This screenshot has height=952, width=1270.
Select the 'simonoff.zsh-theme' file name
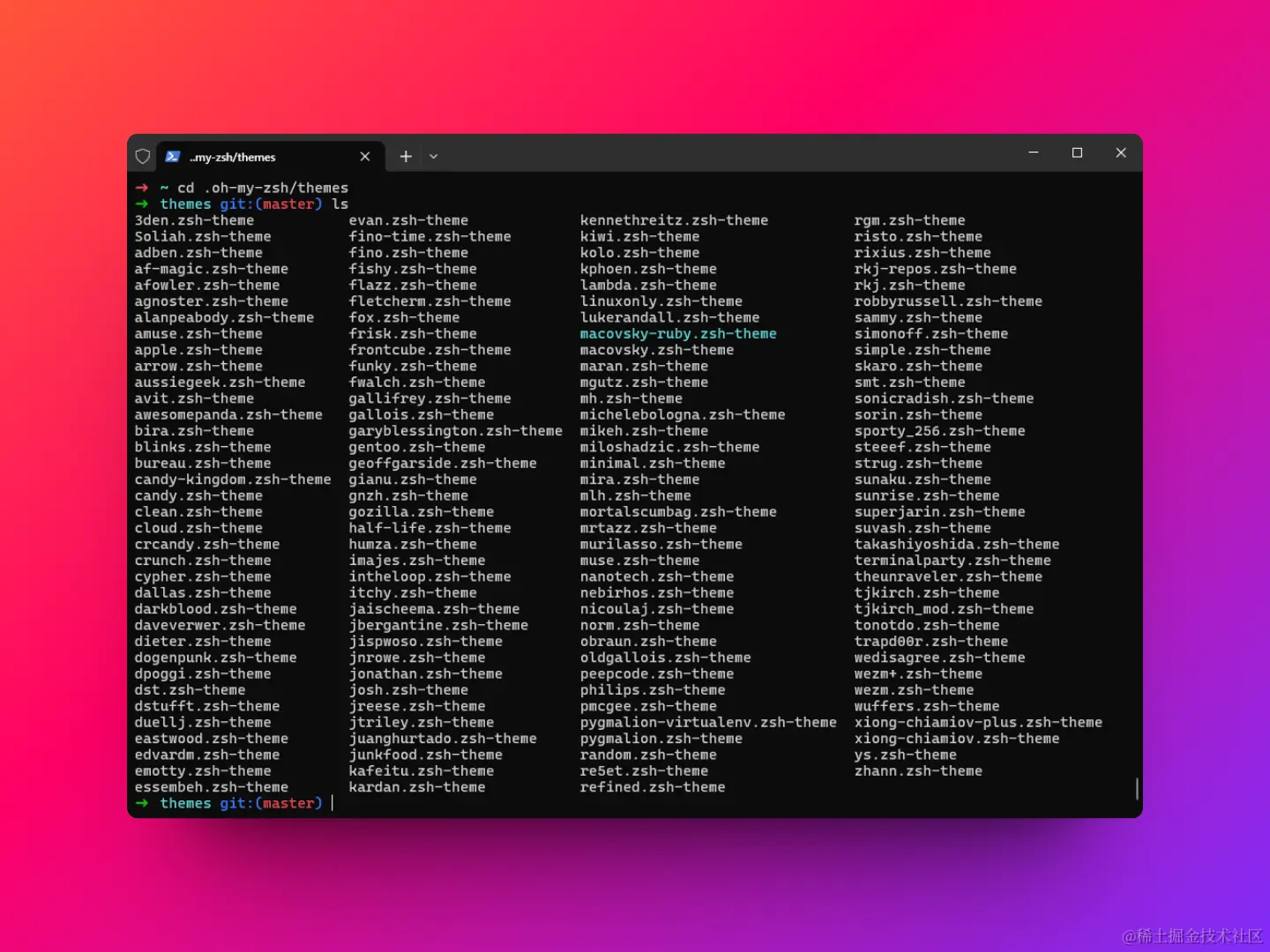(930, 334)
